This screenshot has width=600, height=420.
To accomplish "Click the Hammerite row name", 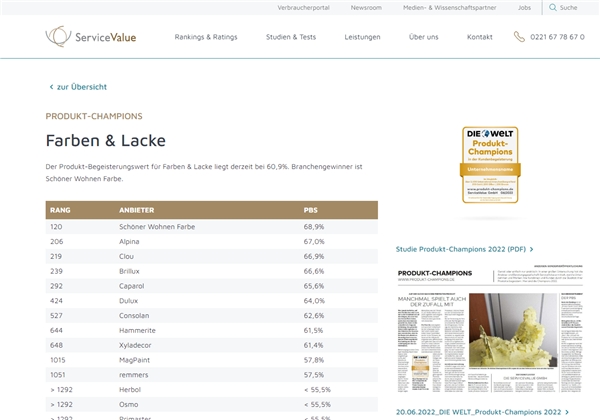I will (137, 330).
